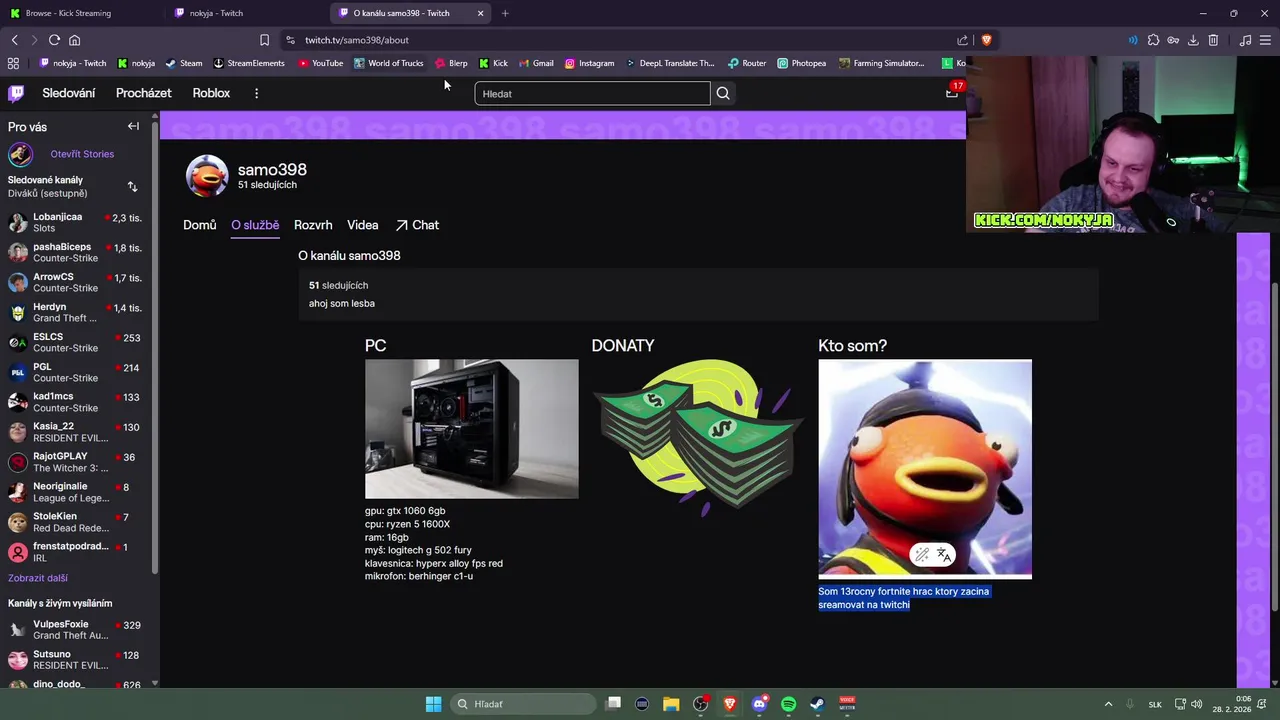Open a new browser tab
The width and height of the screenshot is (1280, 720).
[x=505, y=13]
